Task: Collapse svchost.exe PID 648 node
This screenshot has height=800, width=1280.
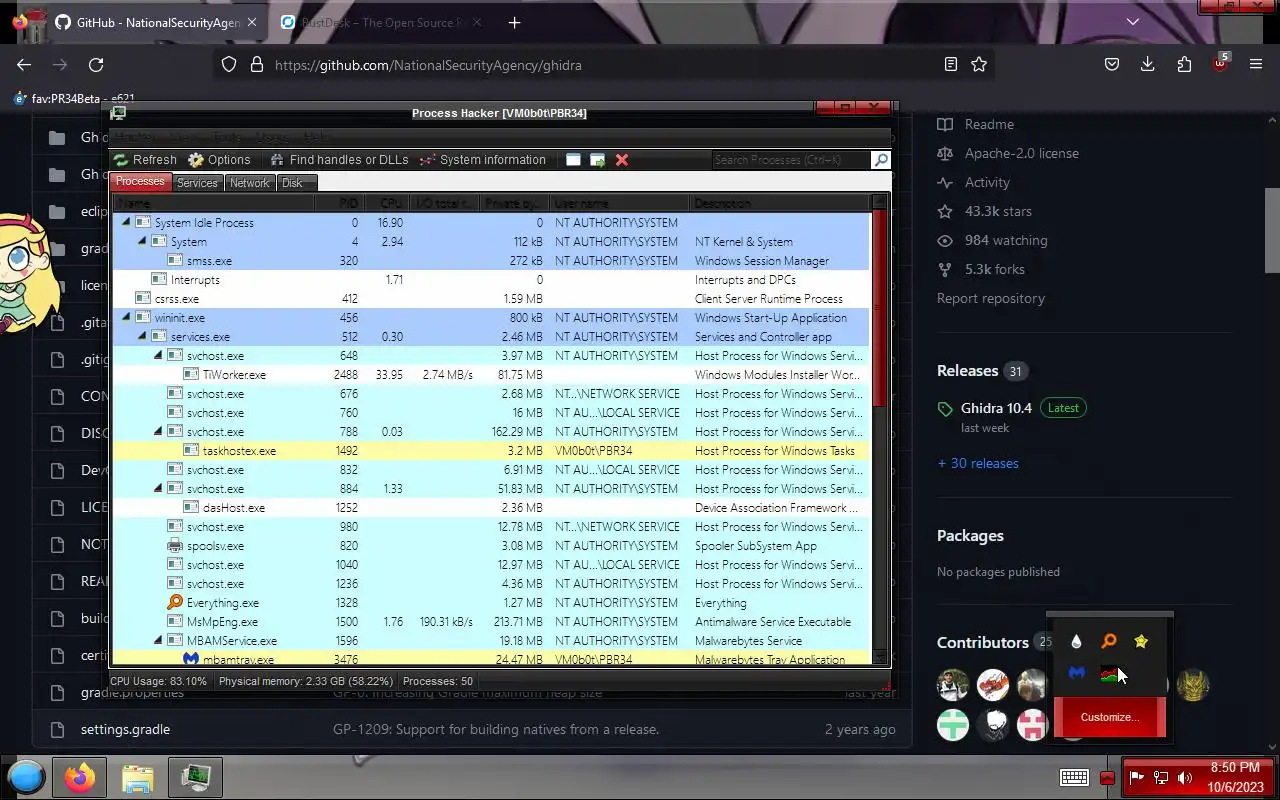Action: pos(158,356)
